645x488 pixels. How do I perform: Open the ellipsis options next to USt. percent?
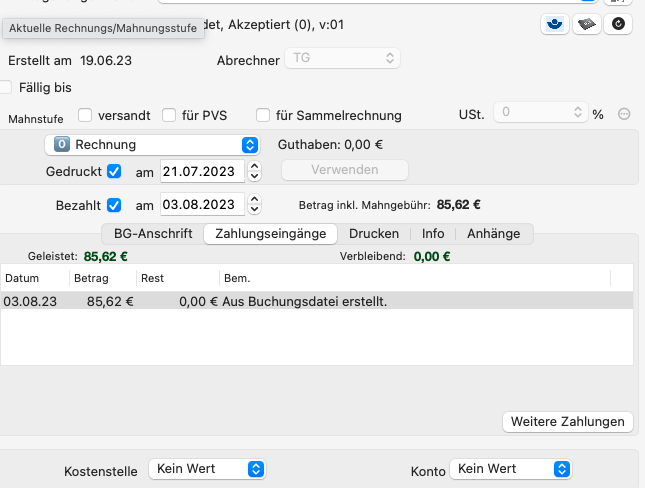tap(624, 114)
